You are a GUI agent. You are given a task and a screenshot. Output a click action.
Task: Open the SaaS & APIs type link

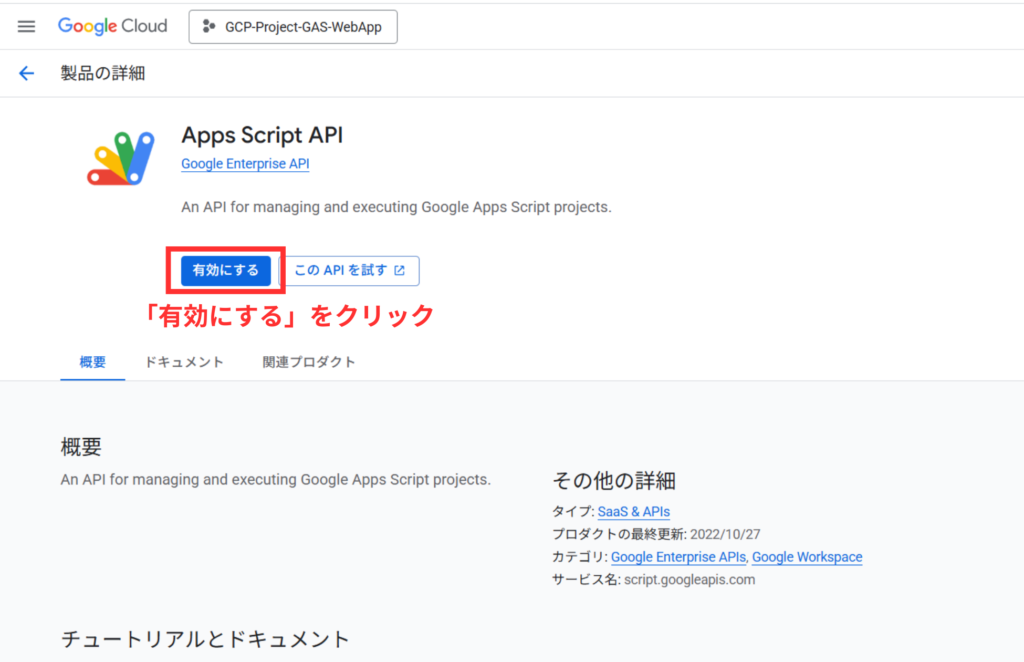pyautogui.click(x=633, y=512)
